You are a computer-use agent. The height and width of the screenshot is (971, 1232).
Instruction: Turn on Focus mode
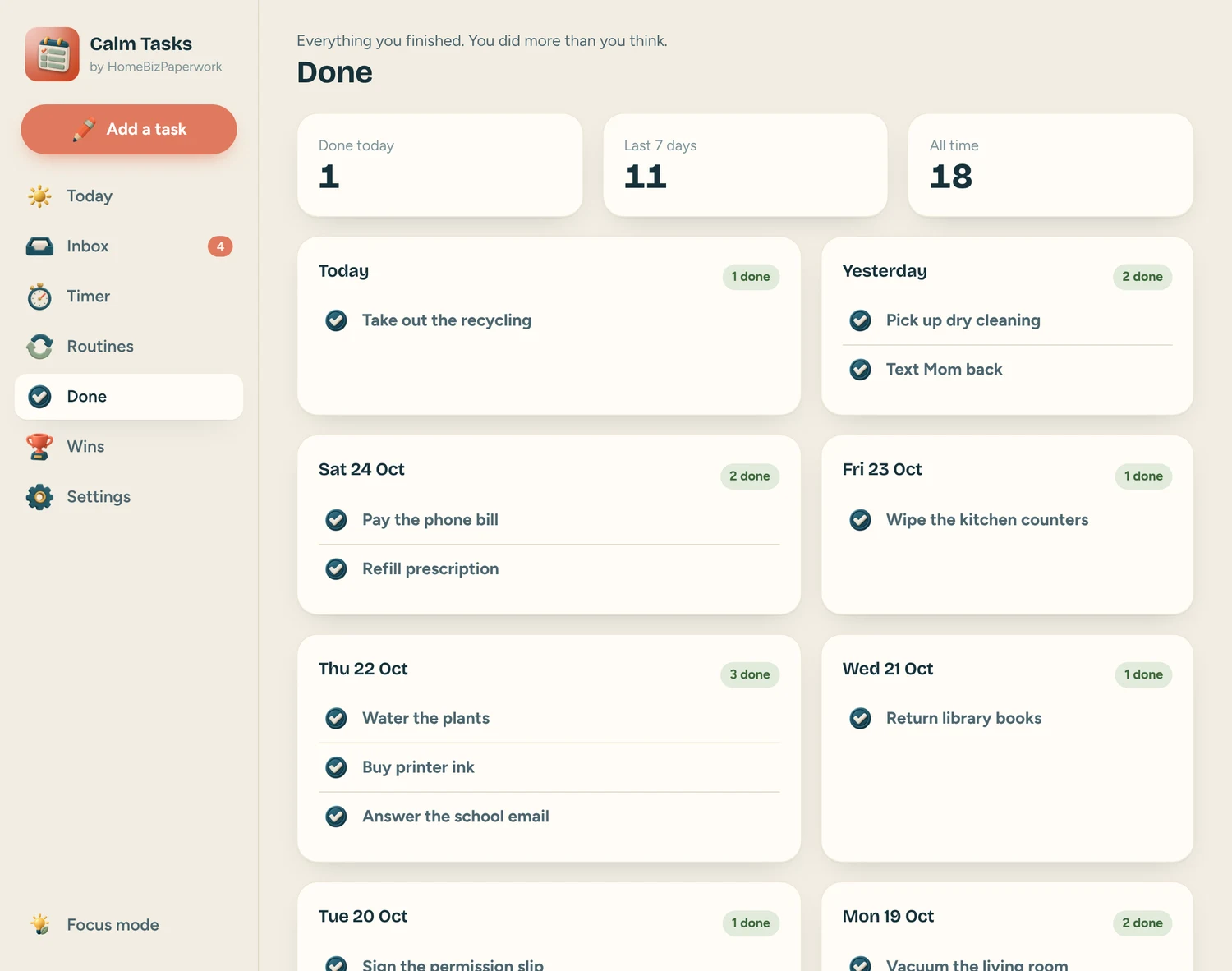[x=129, y=925]
